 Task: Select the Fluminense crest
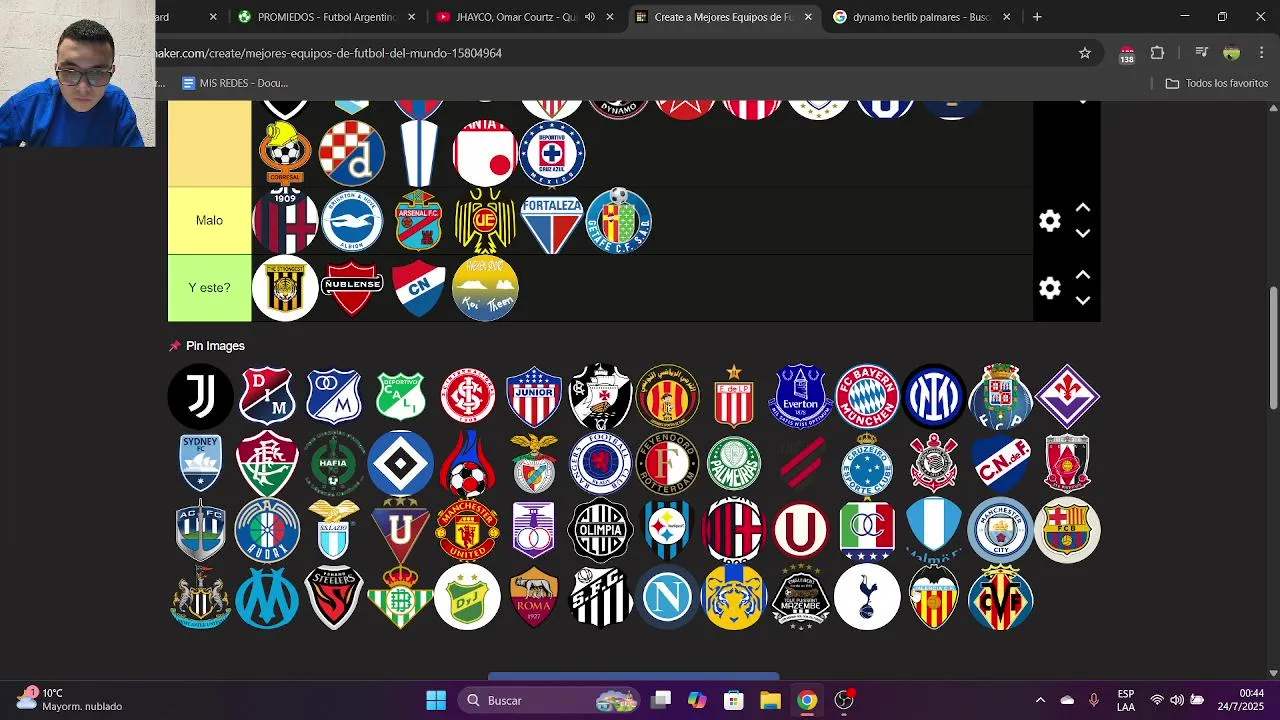[267, 463]
